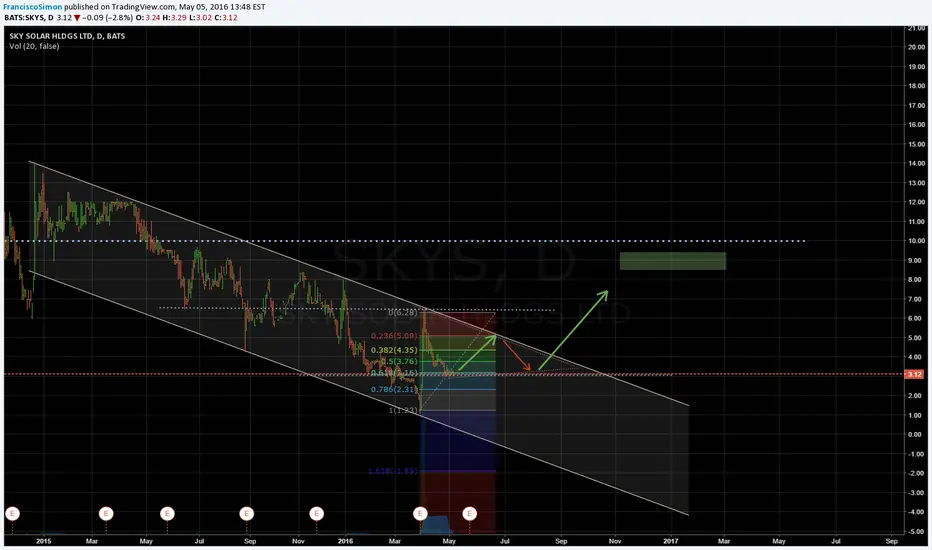Click the earnings E marker after May 2016
Screen dimensions: 932x550
point(470,513)
